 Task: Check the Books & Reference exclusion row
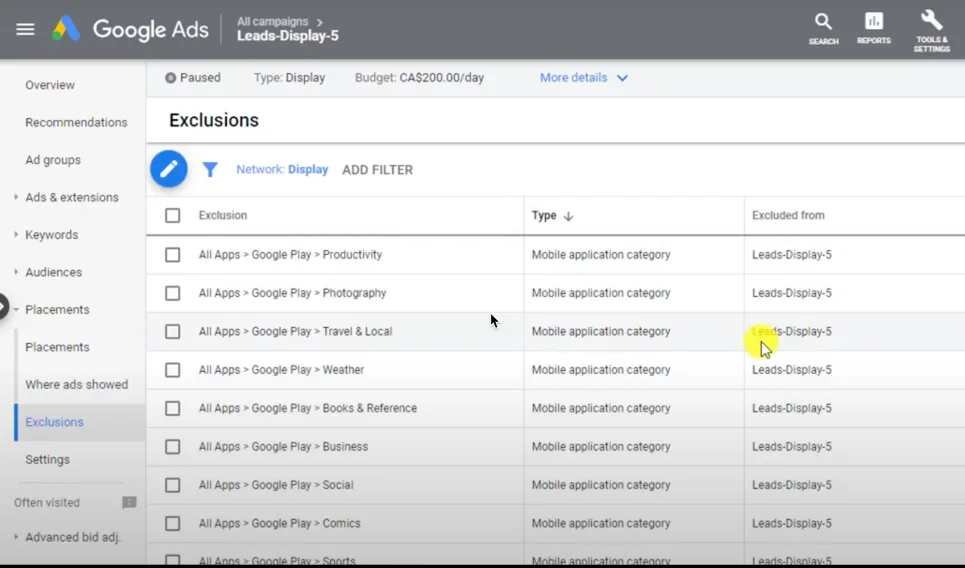coord(172,409)
